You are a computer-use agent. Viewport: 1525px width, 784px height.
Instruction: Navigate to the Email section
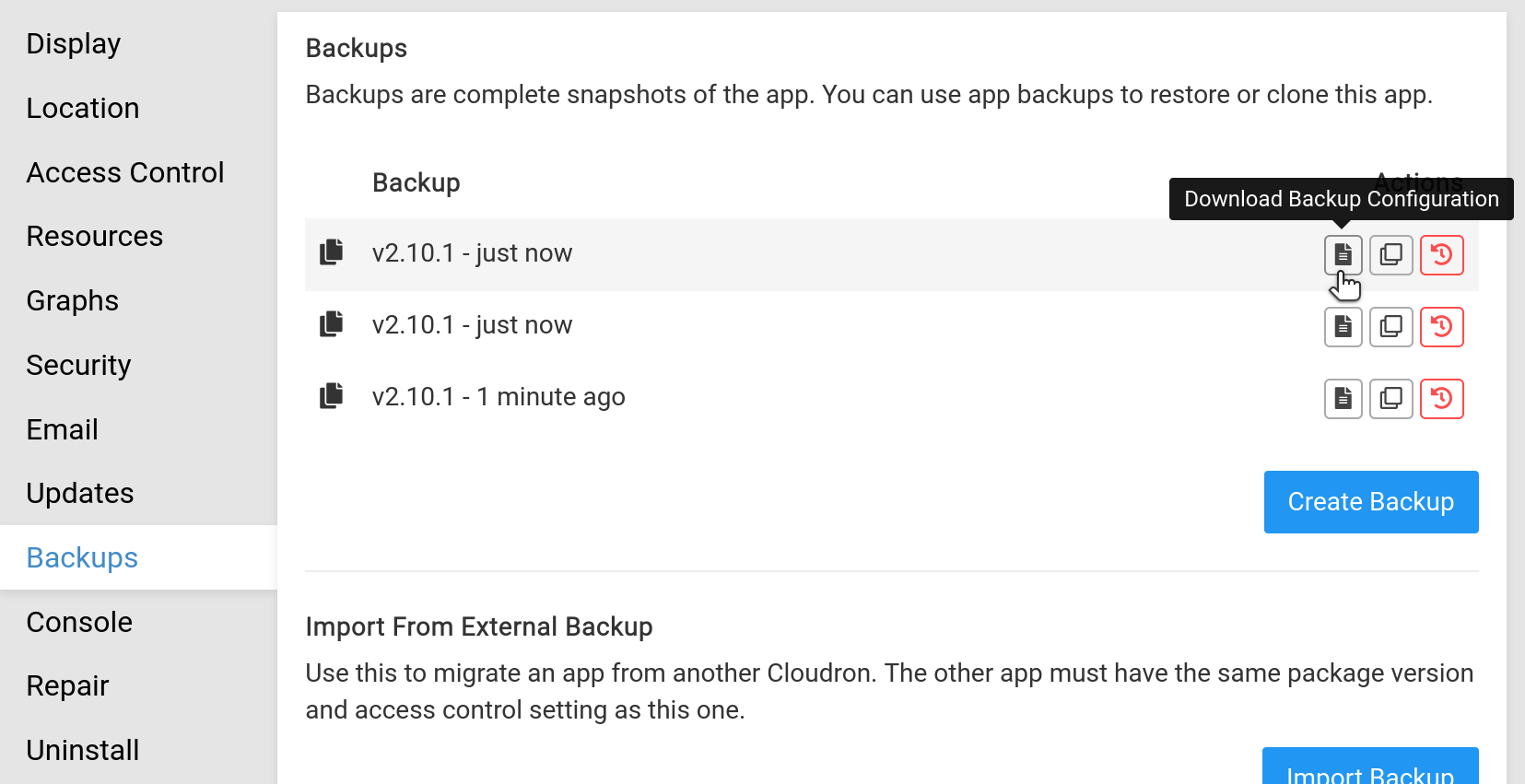[63, 430]
